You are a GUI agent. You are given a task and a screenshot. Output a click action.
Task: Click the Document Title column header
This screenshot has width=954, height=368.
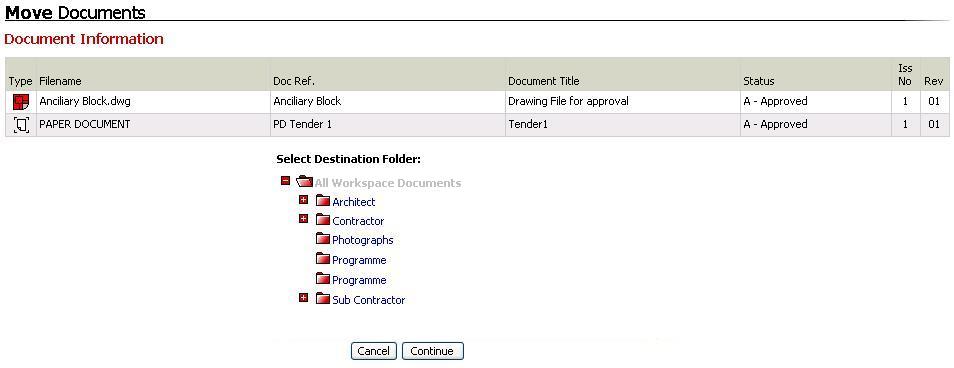pyautogui.click(x=543, y=81)
